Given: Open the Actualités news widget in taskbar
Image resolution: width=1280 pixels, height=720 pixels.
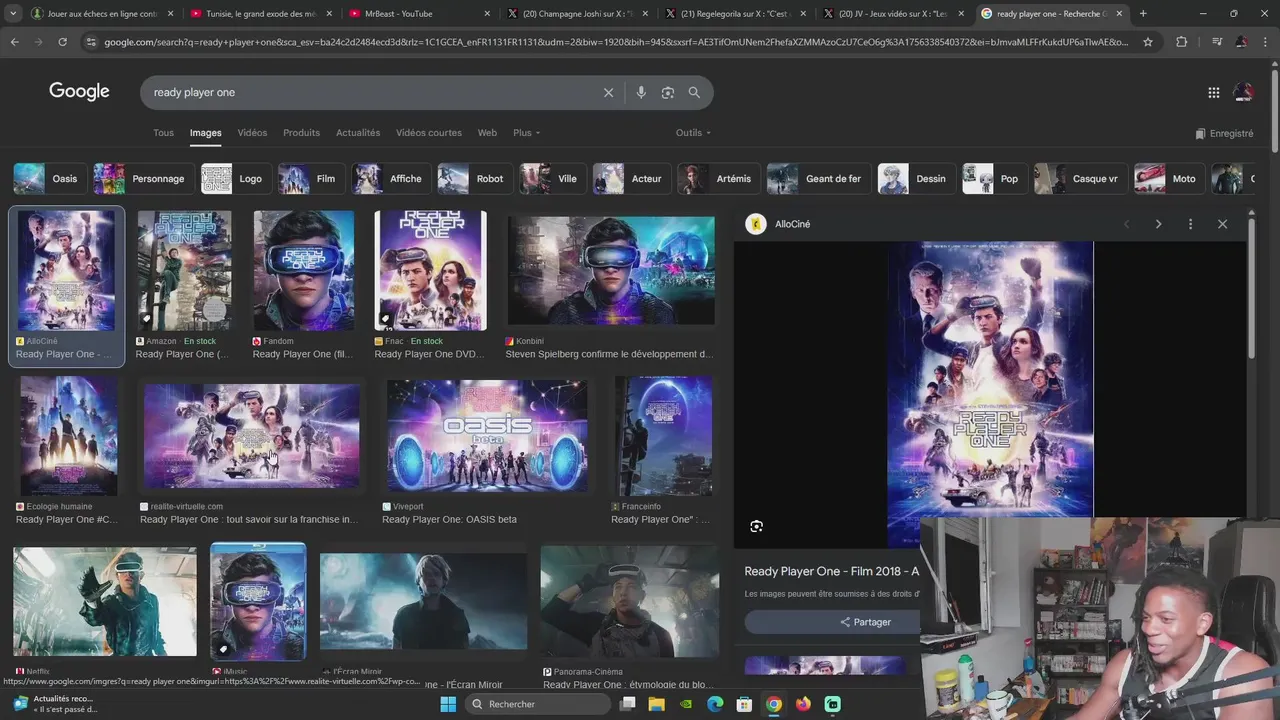Looking at the screenshot, I should pyautogui.click(x=55, y=704).
